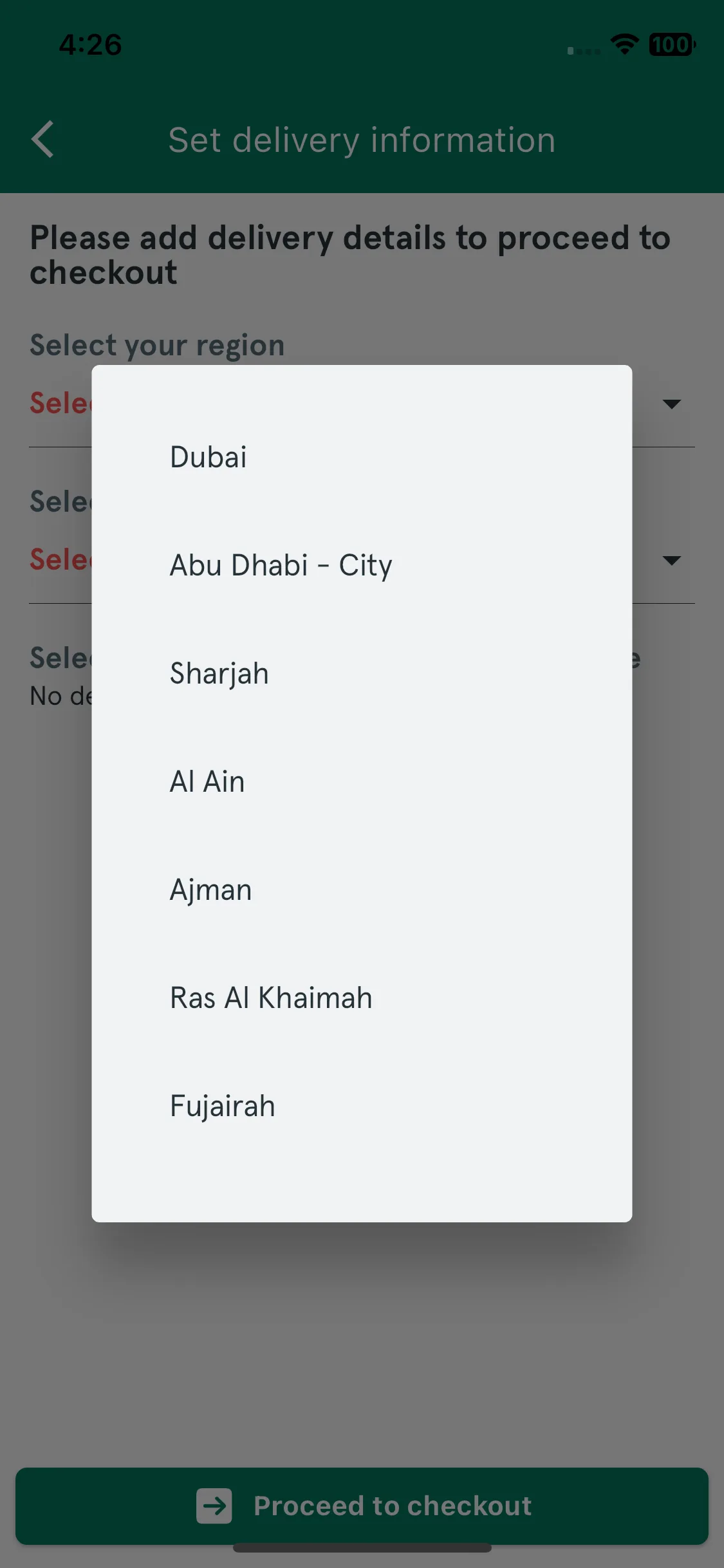724x1568 pixels.
Task: Tap the home indicator bar
Action: [x=362, y=1547]
